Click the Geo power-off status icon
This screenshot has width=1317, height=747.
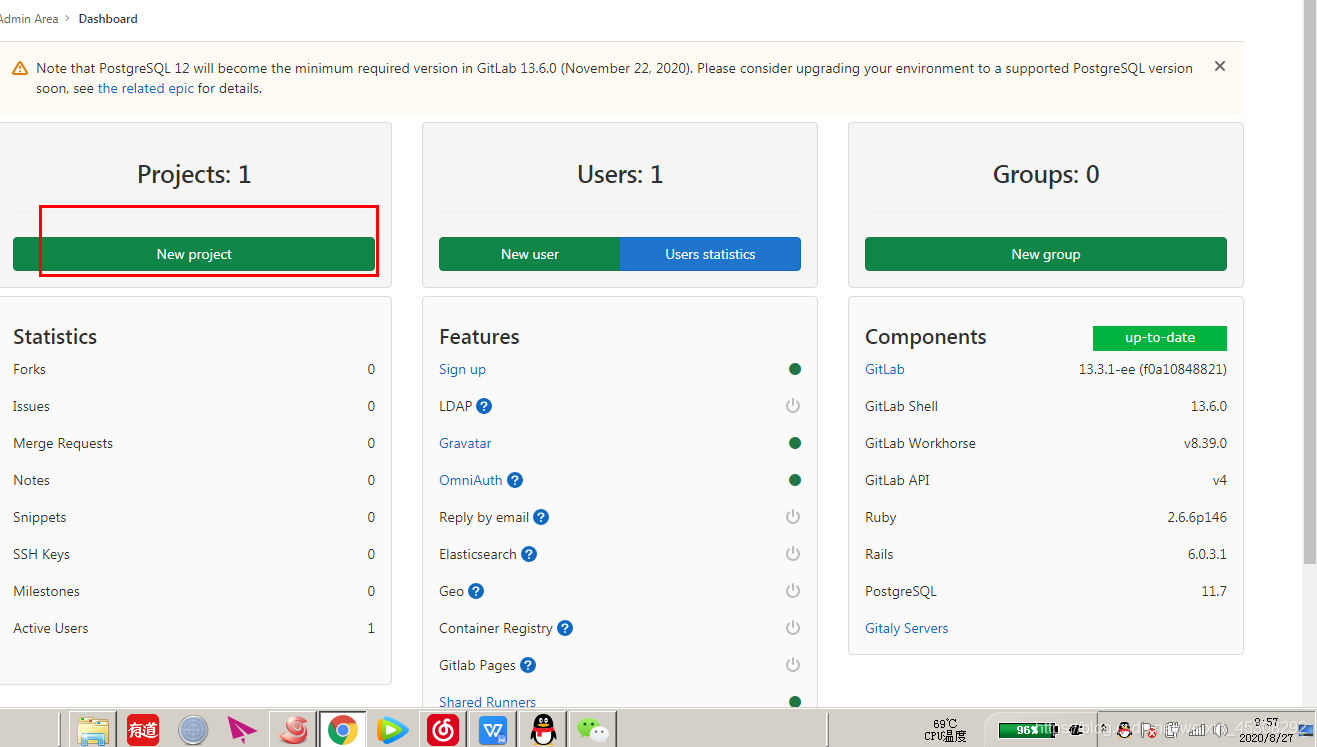point(793,591)
